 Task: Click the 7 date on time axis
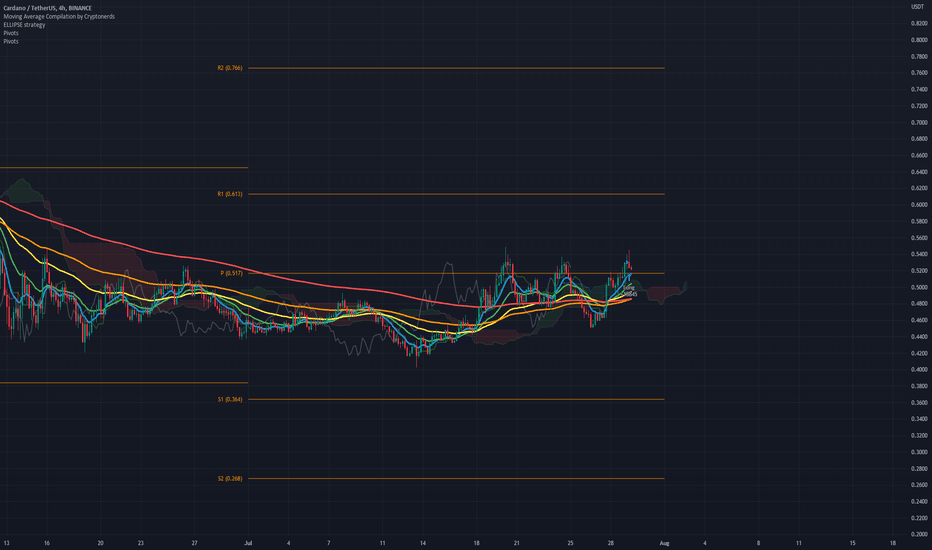click(329, 543)
